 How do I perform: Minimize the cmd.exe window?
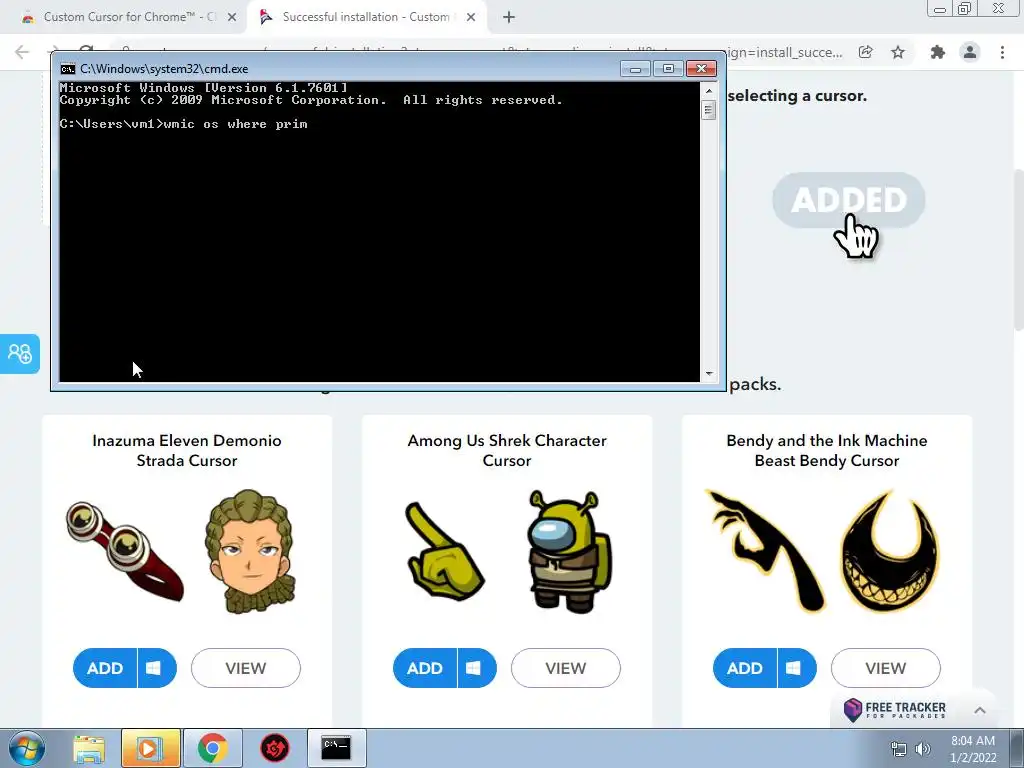click(x=635, y=69)
